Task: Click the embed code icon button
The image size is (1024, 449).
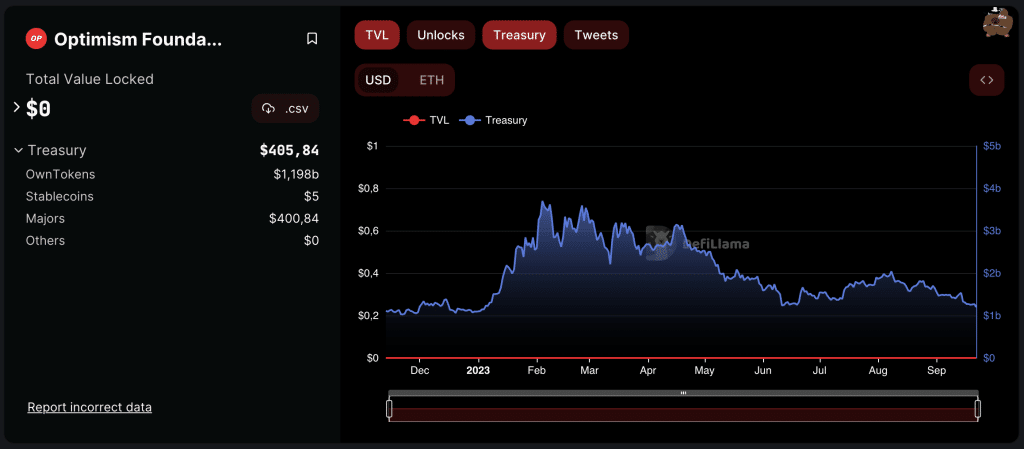Action: pyautogui.click(x=986, y=80)
